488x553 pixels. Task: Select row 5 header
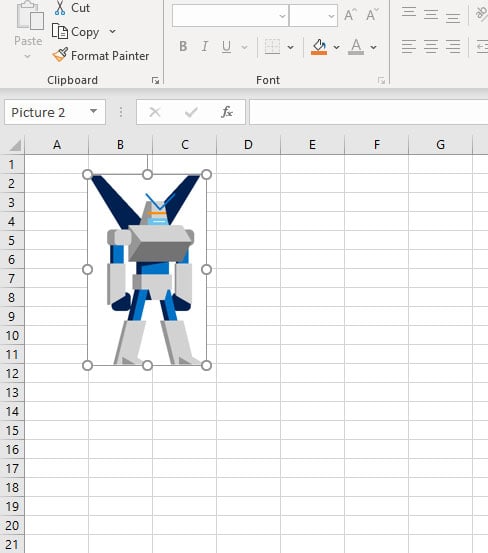(12, 241)
